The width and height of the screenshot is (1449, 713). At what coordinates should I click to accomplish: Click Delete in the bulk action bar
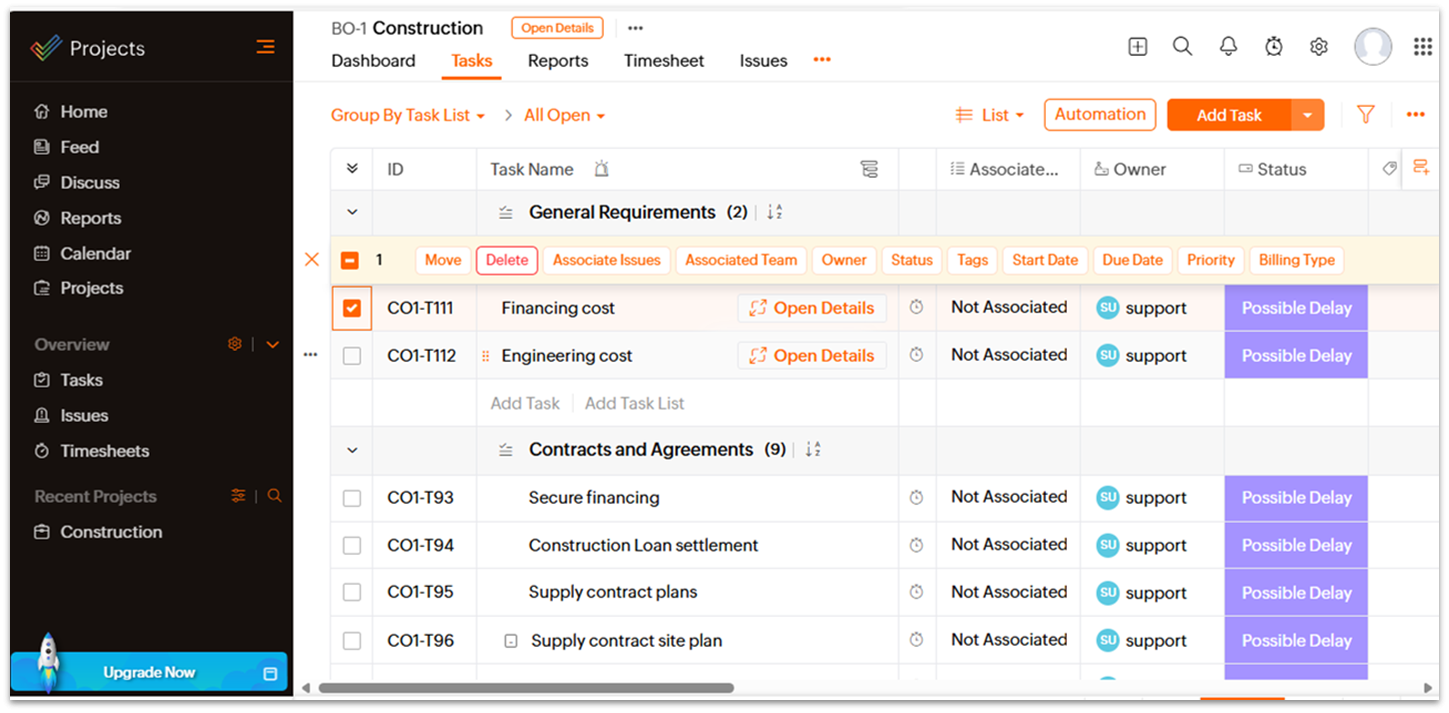tap(507, 260)
